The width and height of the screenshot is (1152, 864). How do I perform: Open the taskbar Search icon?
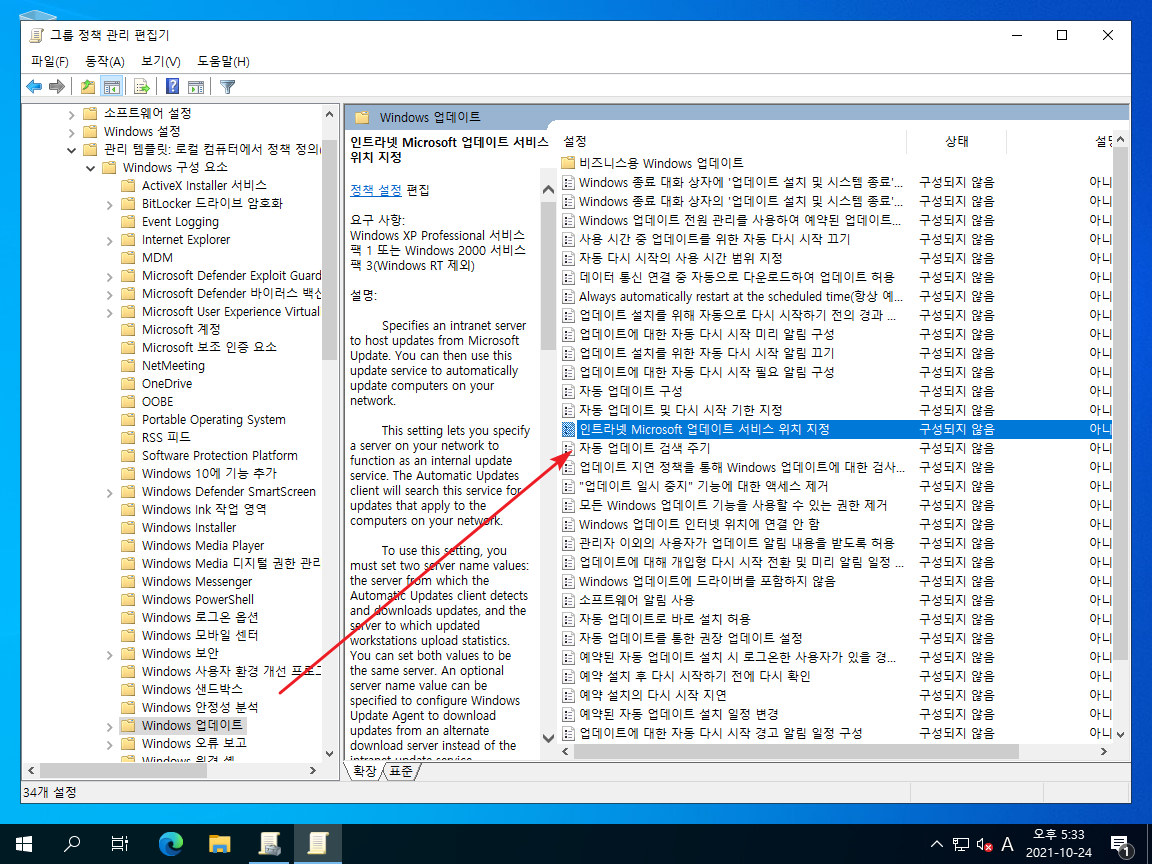tap(72, 843)
